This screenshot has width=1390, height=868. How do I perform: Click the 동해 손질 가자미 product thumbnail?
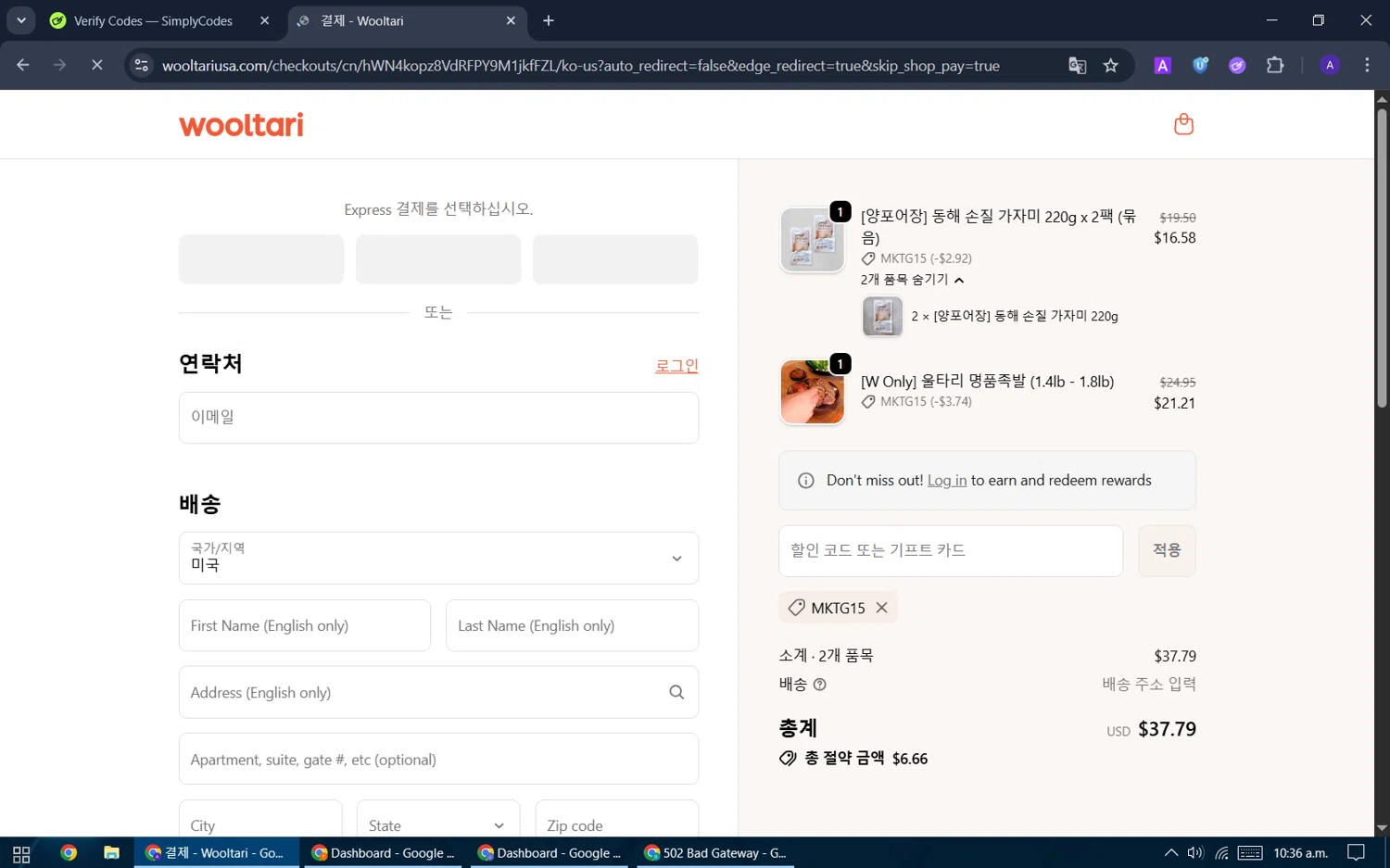click(813, 240)
